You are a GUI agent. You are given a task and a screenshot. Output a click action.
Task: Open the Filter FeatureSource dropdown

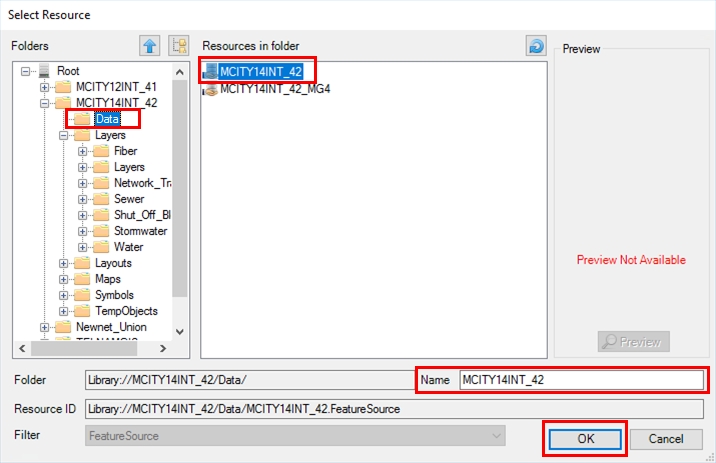click(x=295, y=436)
